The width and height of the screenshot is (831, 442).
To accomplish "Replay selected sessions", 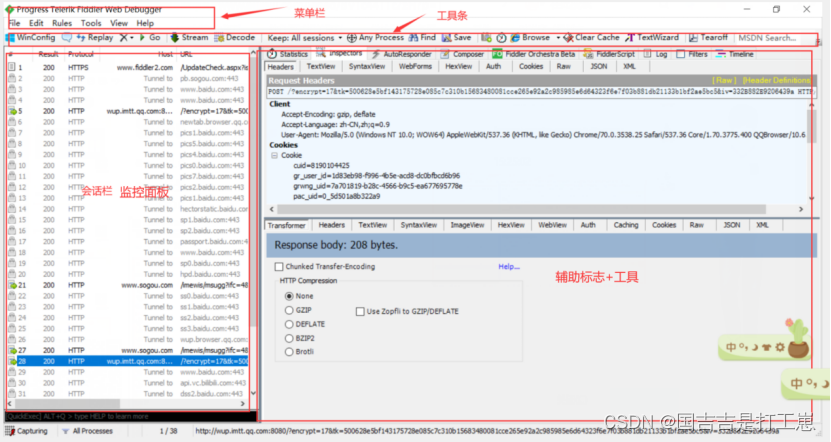I will point(95,38).
